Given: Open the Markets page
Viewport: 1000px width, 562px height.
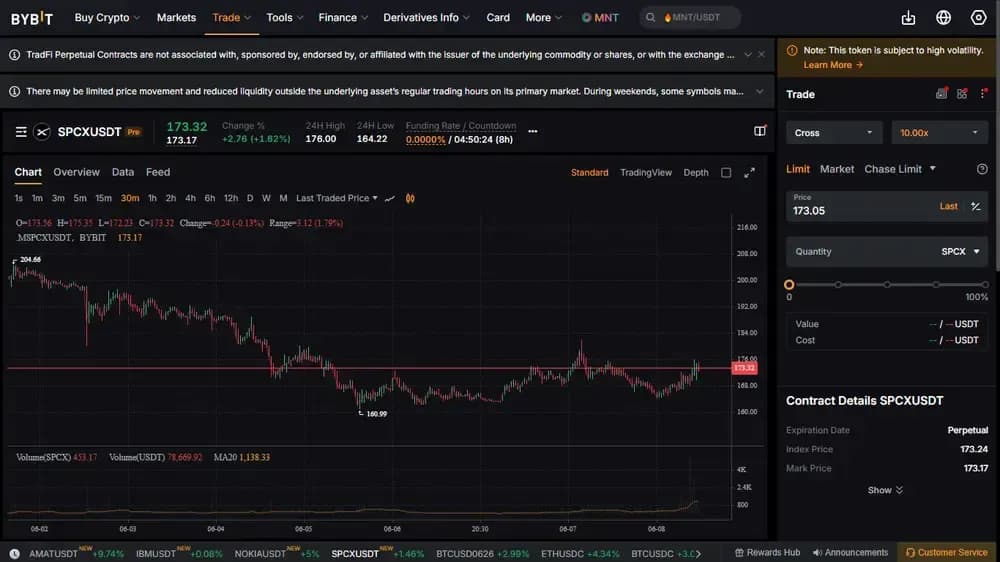Looking at the screenshot, I should pos(176,18).
